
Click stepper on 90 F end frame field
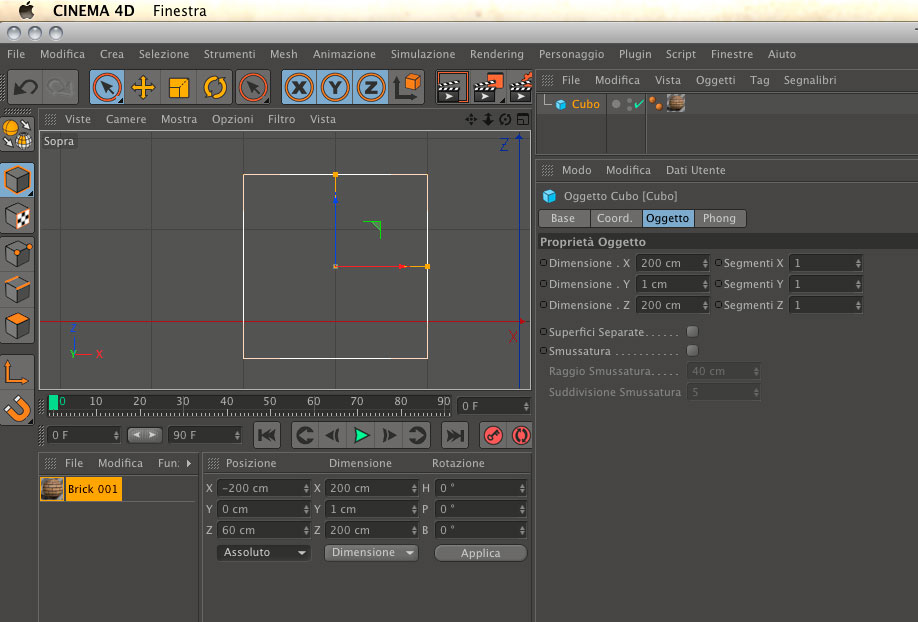[237, 435]
